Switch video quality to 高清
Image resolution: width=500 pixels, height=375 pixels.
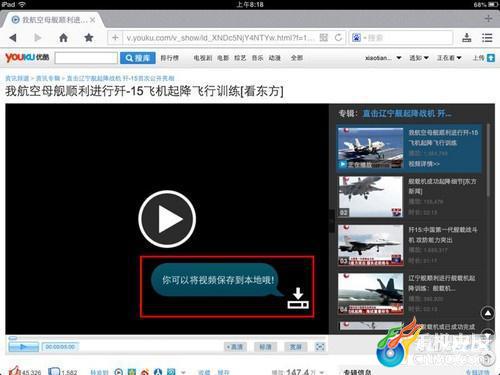tap(235, 347)
